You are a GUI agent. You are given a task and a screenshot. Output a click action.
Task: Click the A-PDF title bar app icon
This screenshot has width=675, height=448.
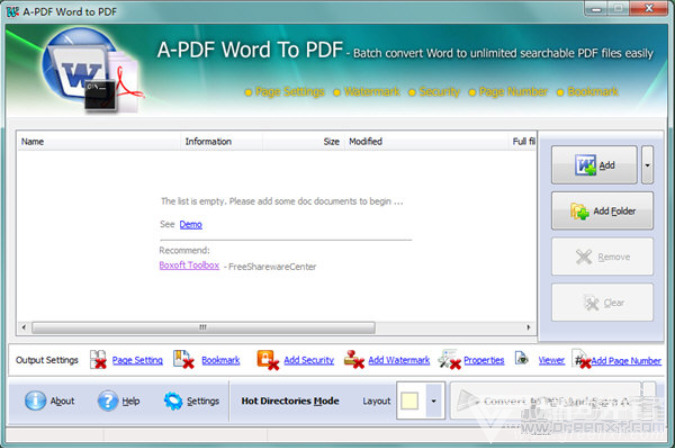pyautogui.click(x=12, y=12)
